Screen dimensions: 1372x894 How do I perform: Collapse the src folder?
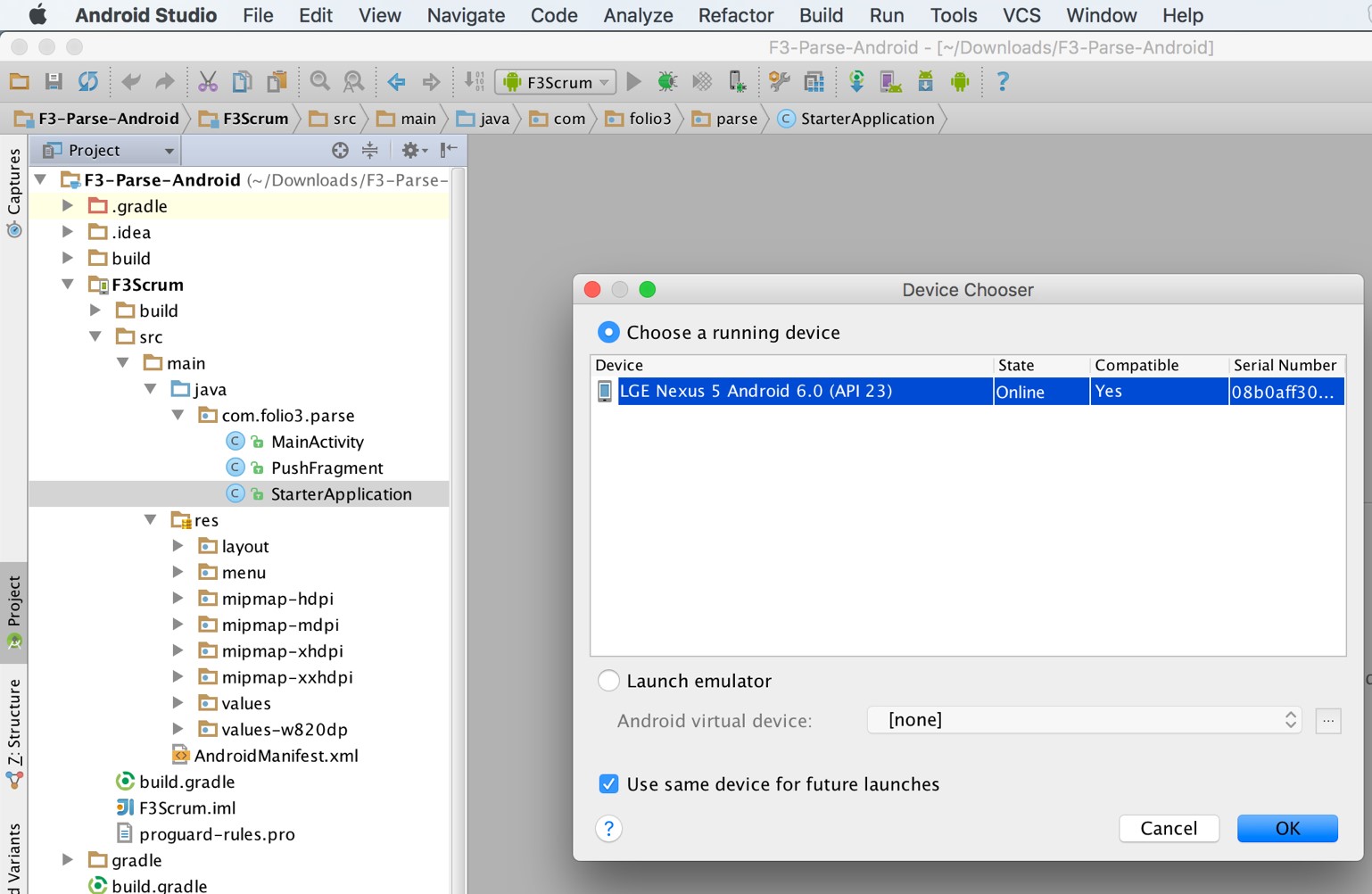(x=95, y=337)
